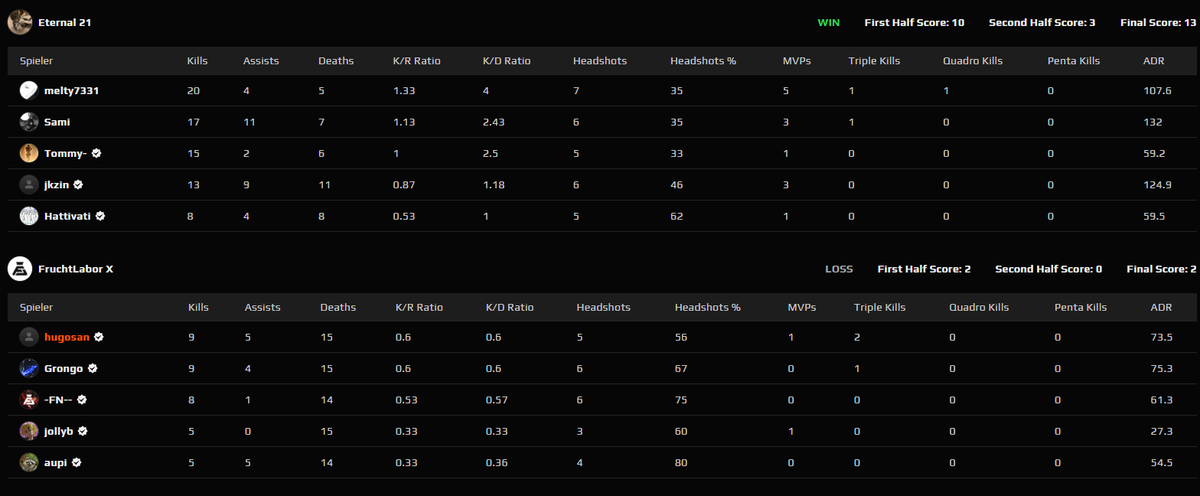The image size is (1200, 496).
Task: Select Grongo's ADR value 75.3
Action: (1161, 368)
